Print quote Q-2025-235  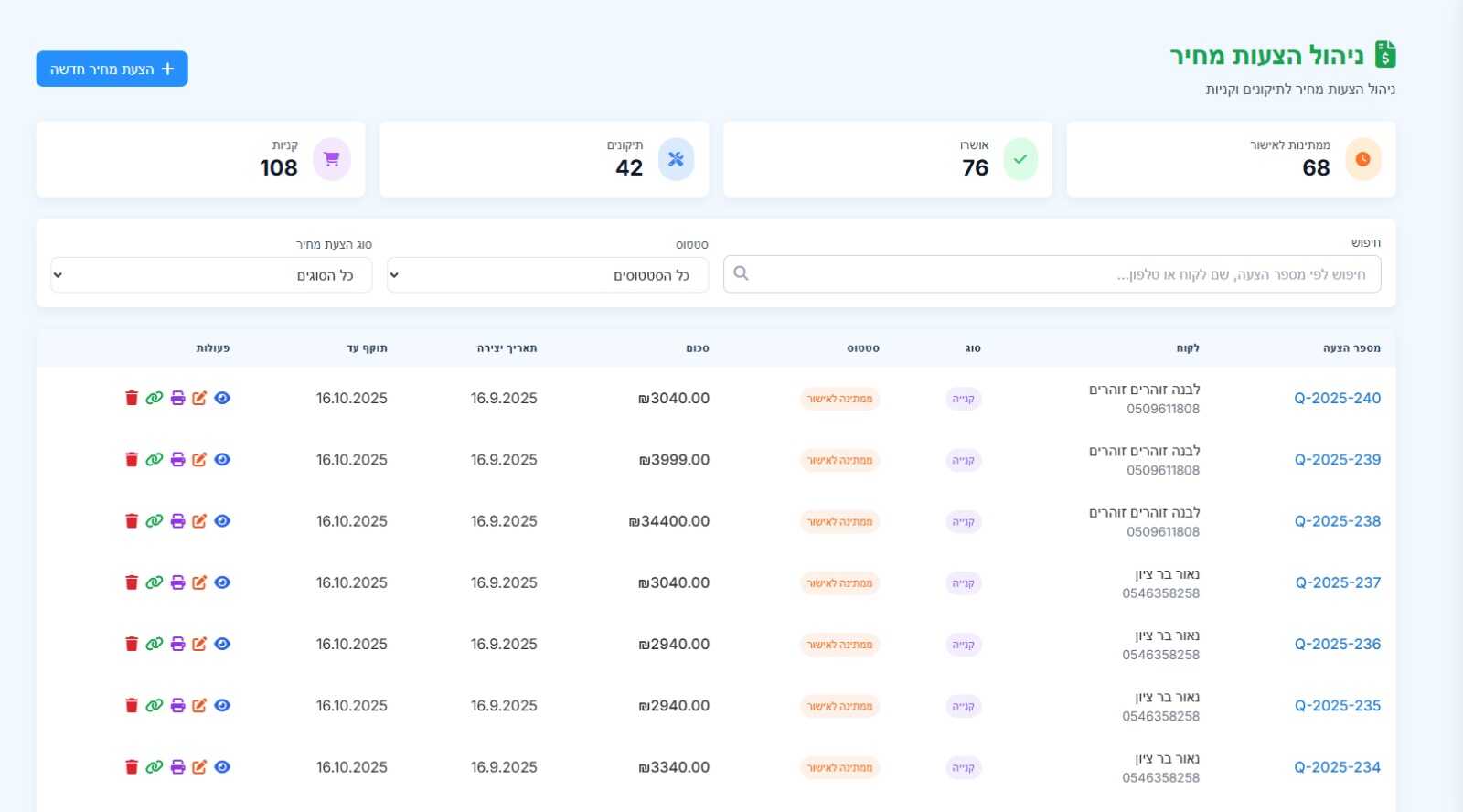(177, 705)
